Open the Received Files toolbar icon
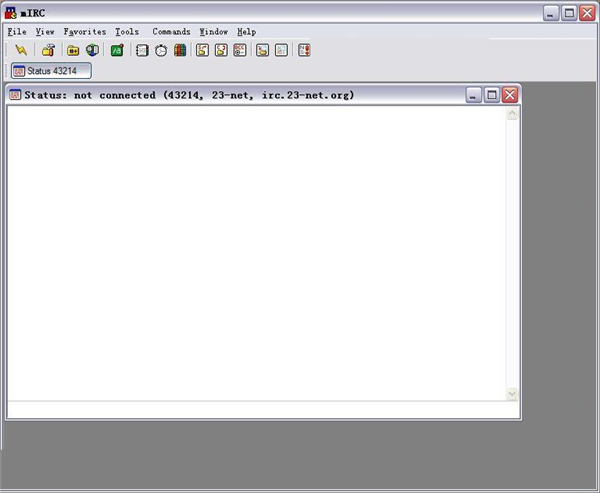Image resolution: width=600 pixels, height=493 pixels. [x=262, y=50]
